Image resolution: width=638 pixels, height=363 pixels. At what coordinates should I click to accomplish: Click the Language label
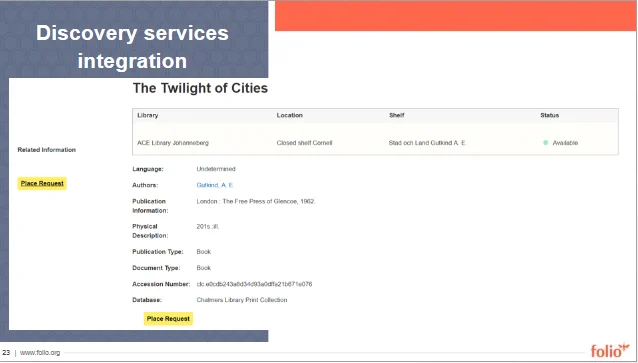coord(148,169)
